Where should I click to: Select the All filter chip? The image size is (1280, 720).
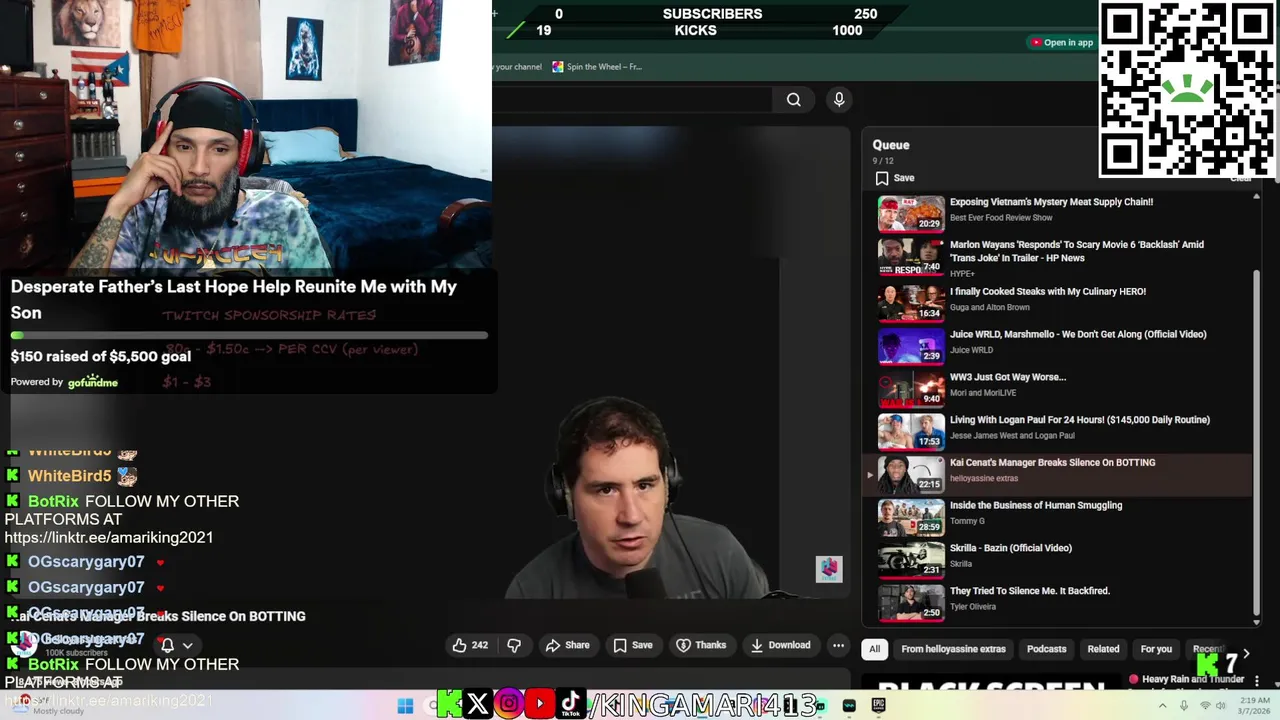[874, 649]
